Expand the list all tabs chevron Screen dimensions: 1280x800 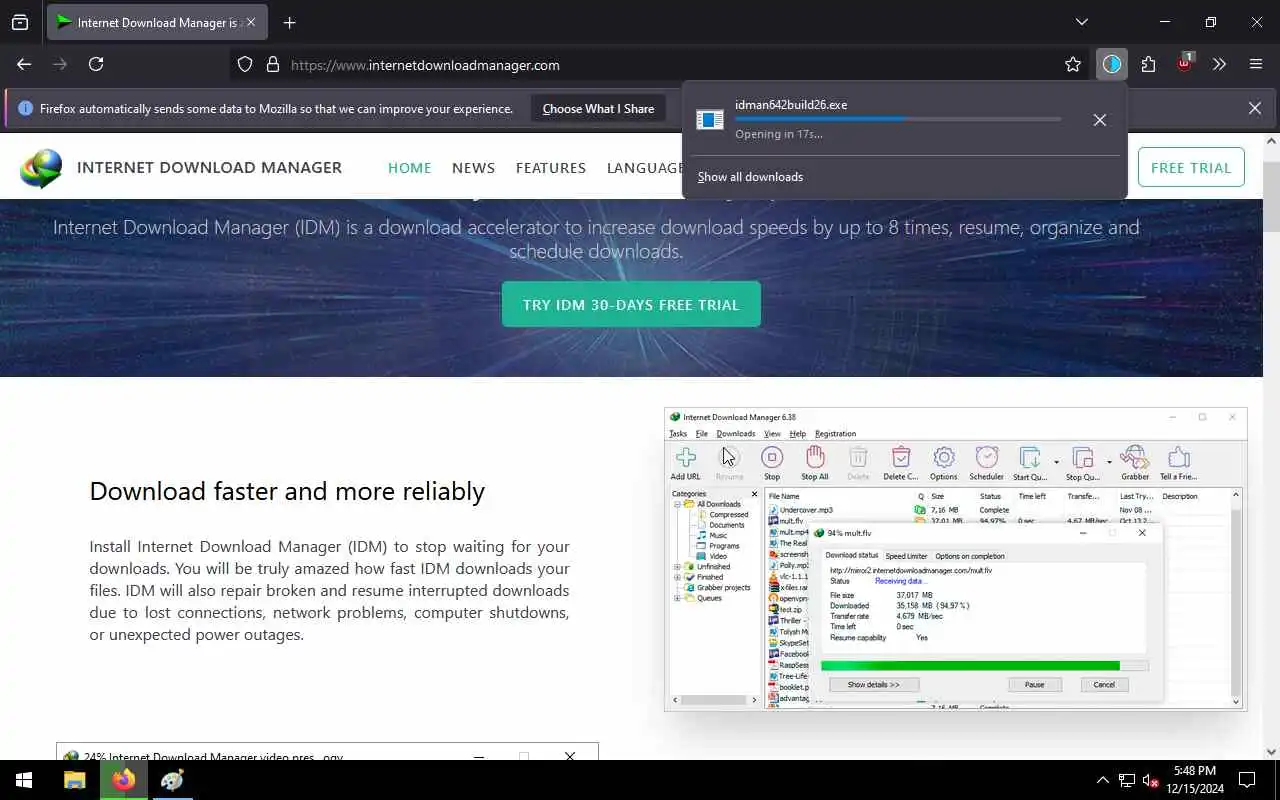(x=1081, y=22)
